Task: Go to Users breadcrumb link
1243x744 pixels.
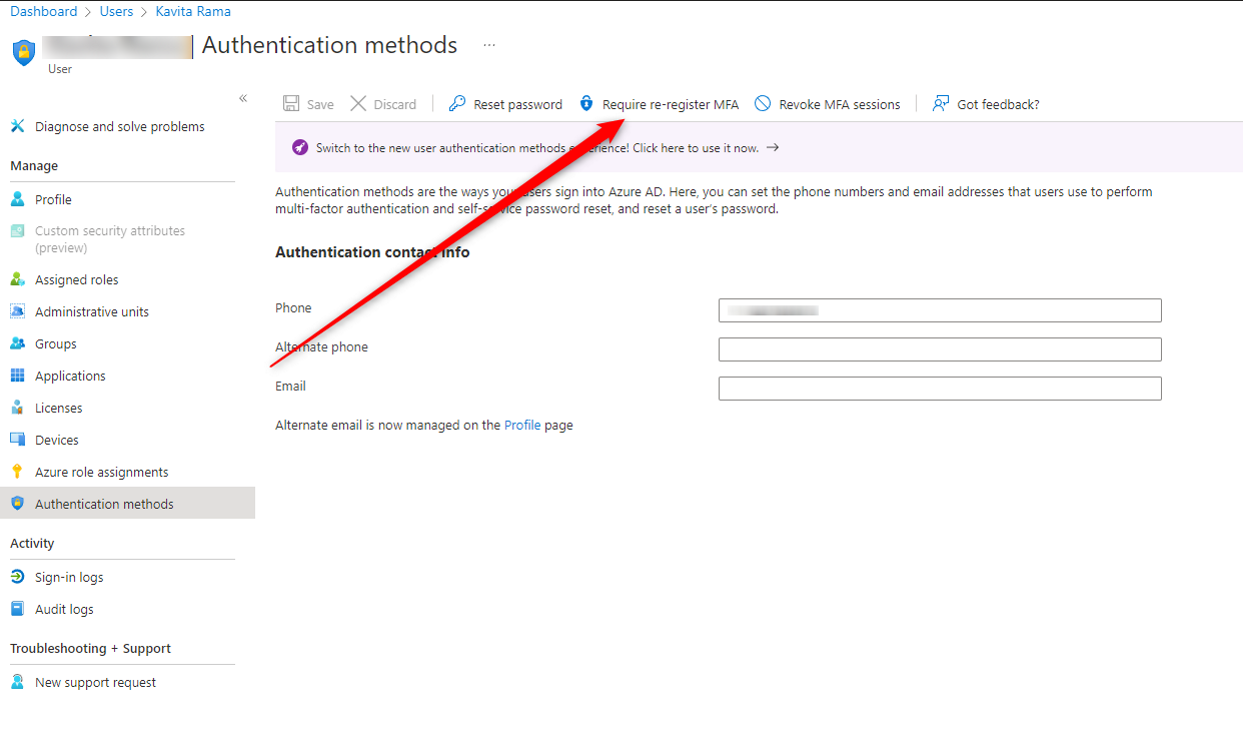Action: [x=116, y=12]
